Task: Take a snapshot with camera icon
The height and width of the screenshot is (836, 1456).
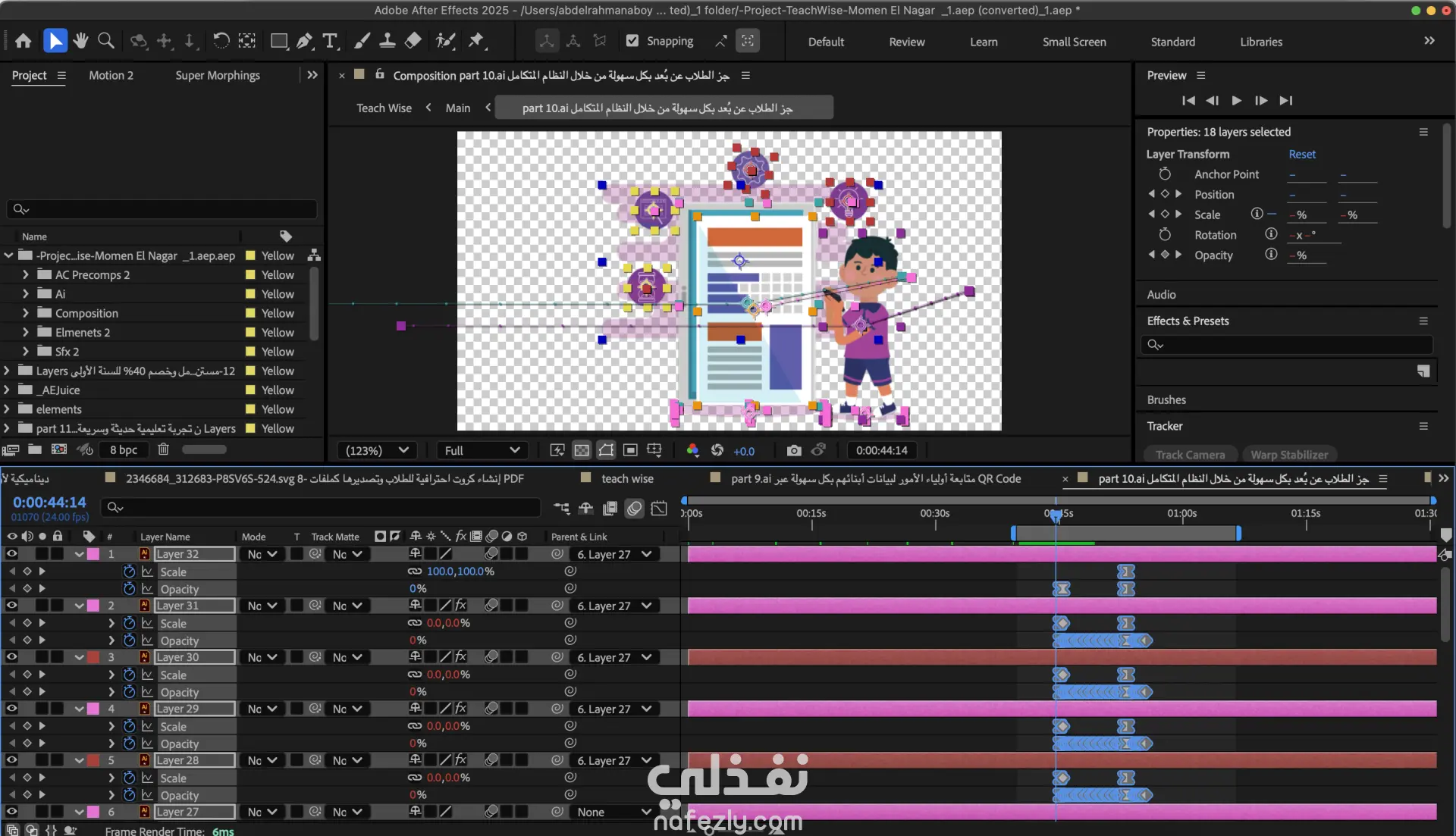Action: 793,450
